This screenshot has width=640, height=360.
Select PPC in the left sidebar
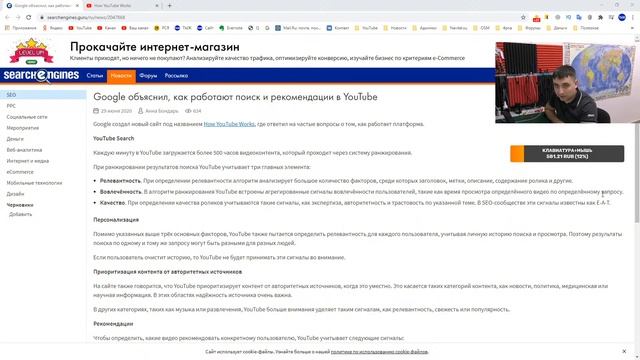(11, 106)
